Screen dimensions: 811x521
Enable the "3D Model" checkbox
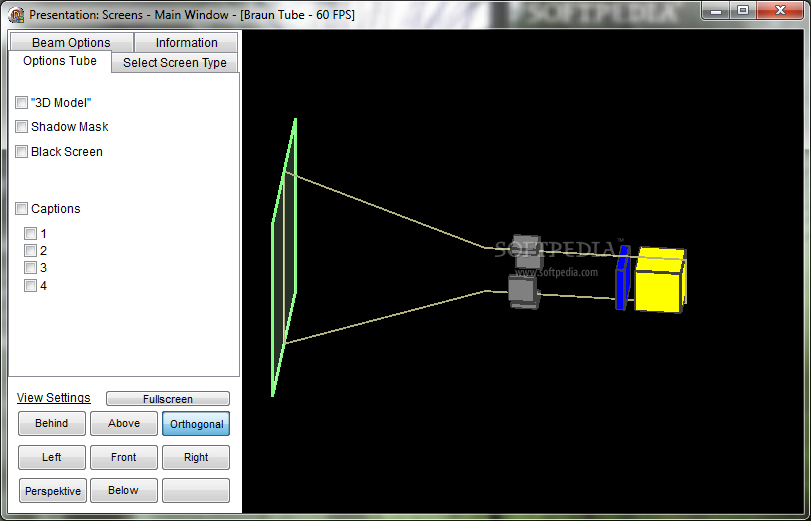click(x=21, y=102)
